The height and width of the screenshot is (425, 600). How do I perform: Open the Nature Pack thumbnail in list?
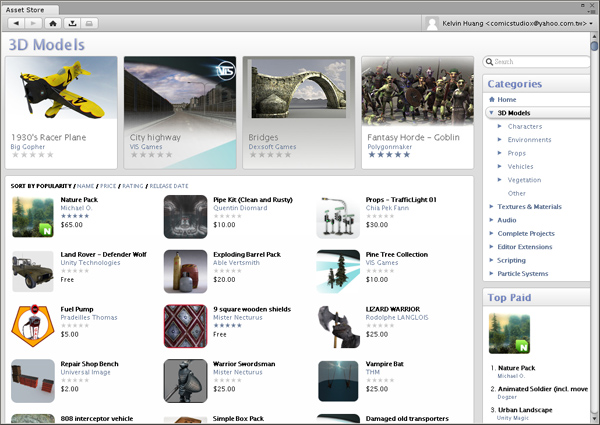(33, 217)
